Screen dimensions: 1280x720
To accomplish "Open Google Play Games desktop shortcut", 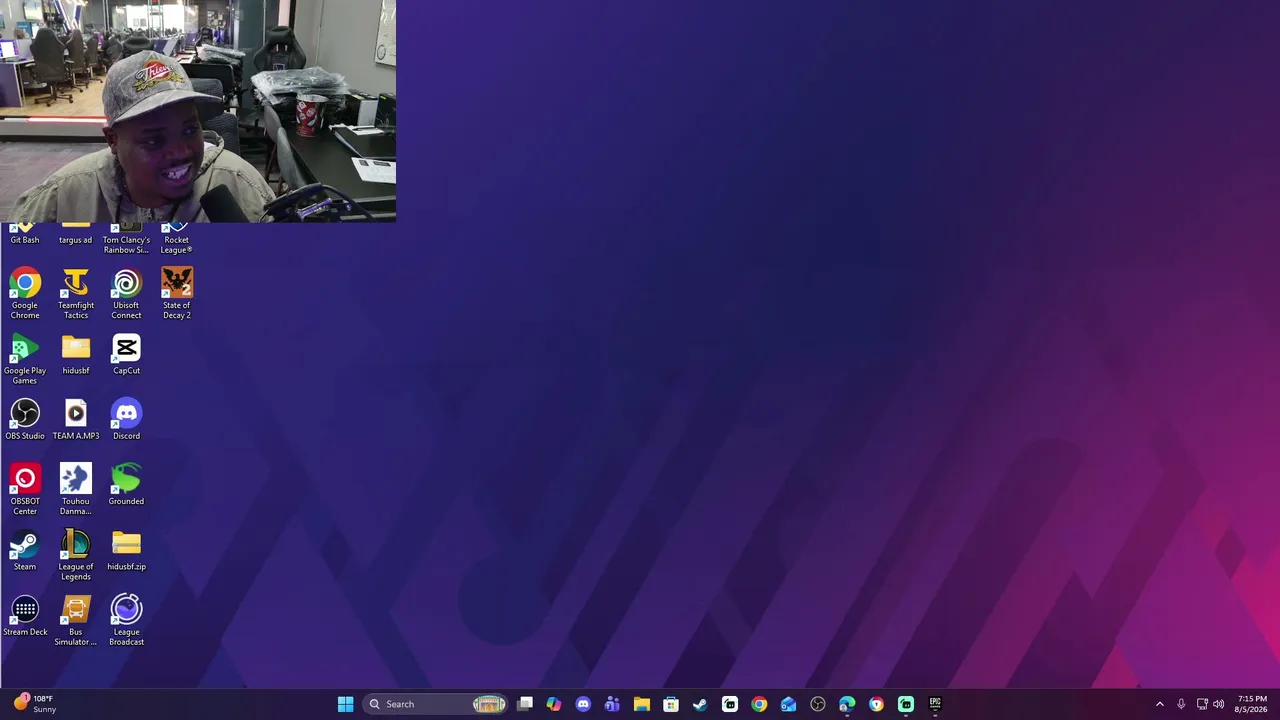I will point(25,359).
